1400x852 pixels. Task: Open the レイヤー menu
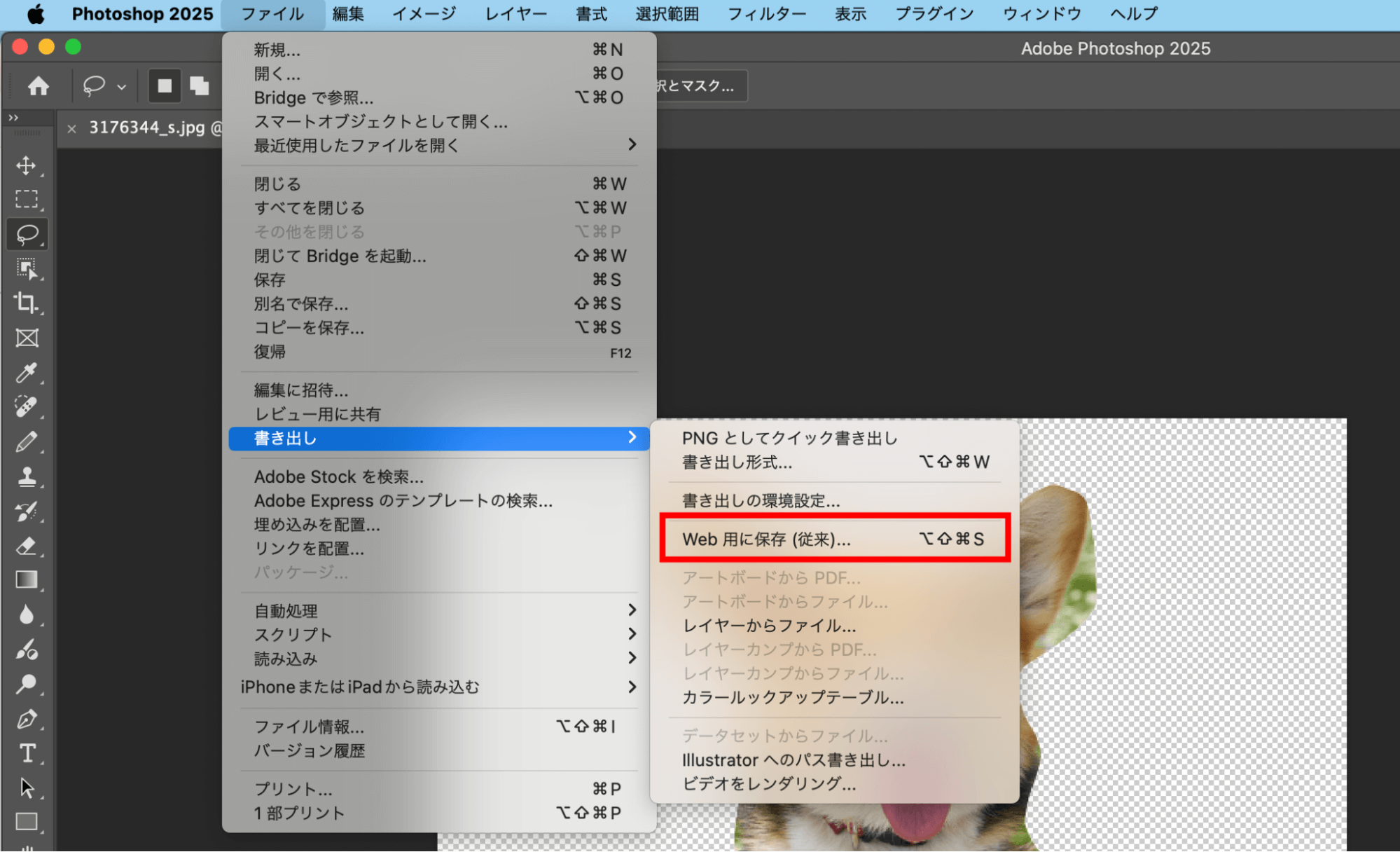[x=516, y=14]
